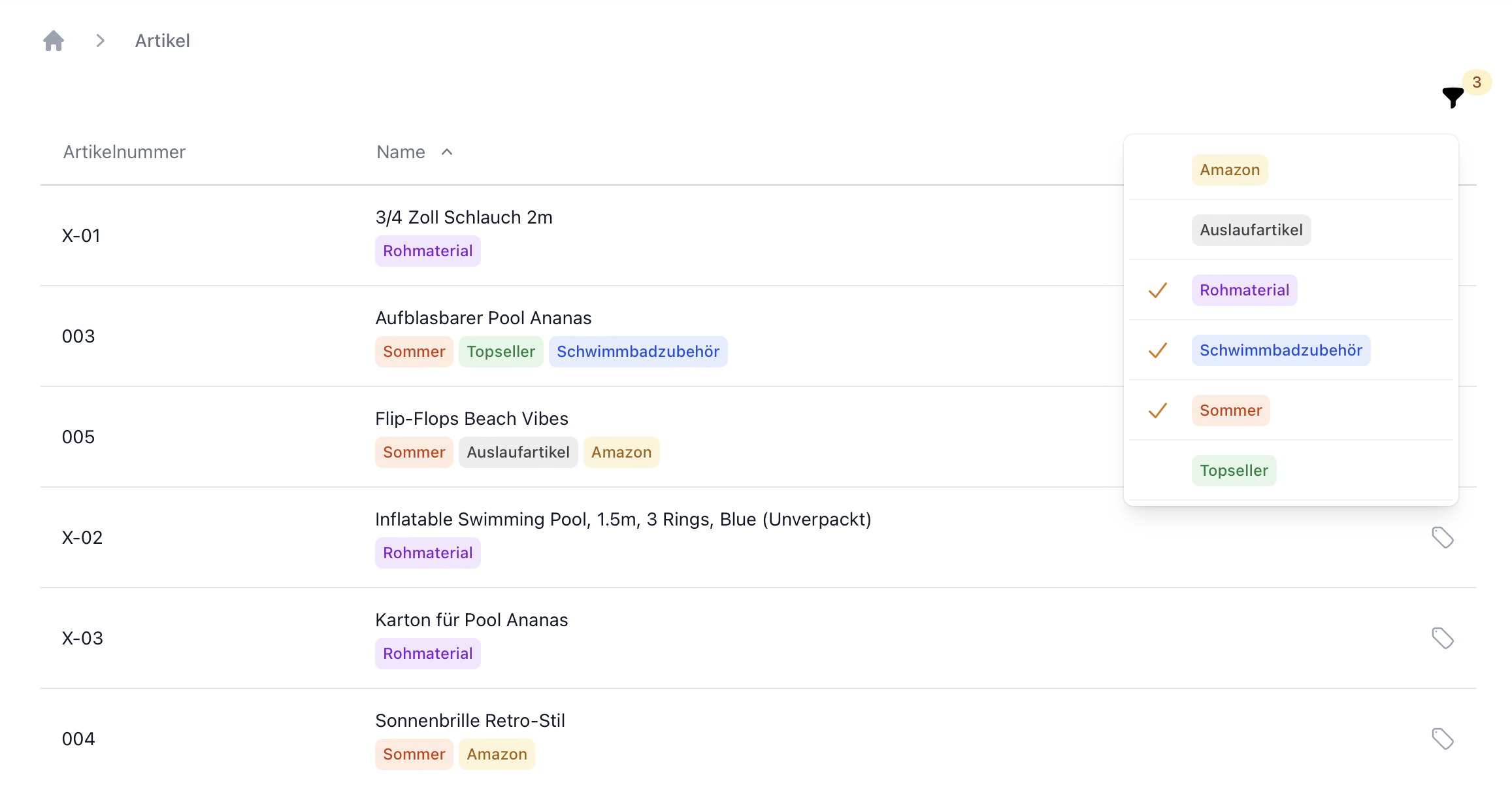Click the blue Schwimmbadzubehör tag on article 003
1512x787 pixels.
(638, 352)
